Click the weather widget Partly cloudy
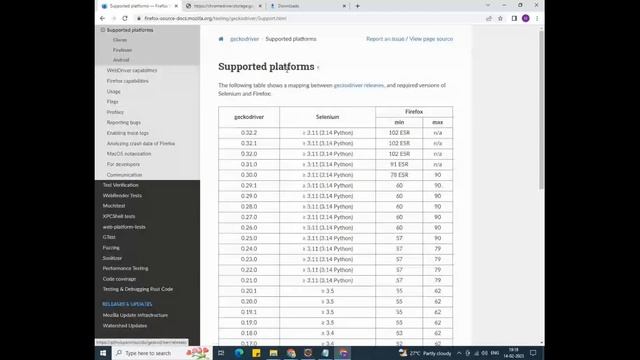This screenshot has width=640, height=360. click(x=425, y=353)
